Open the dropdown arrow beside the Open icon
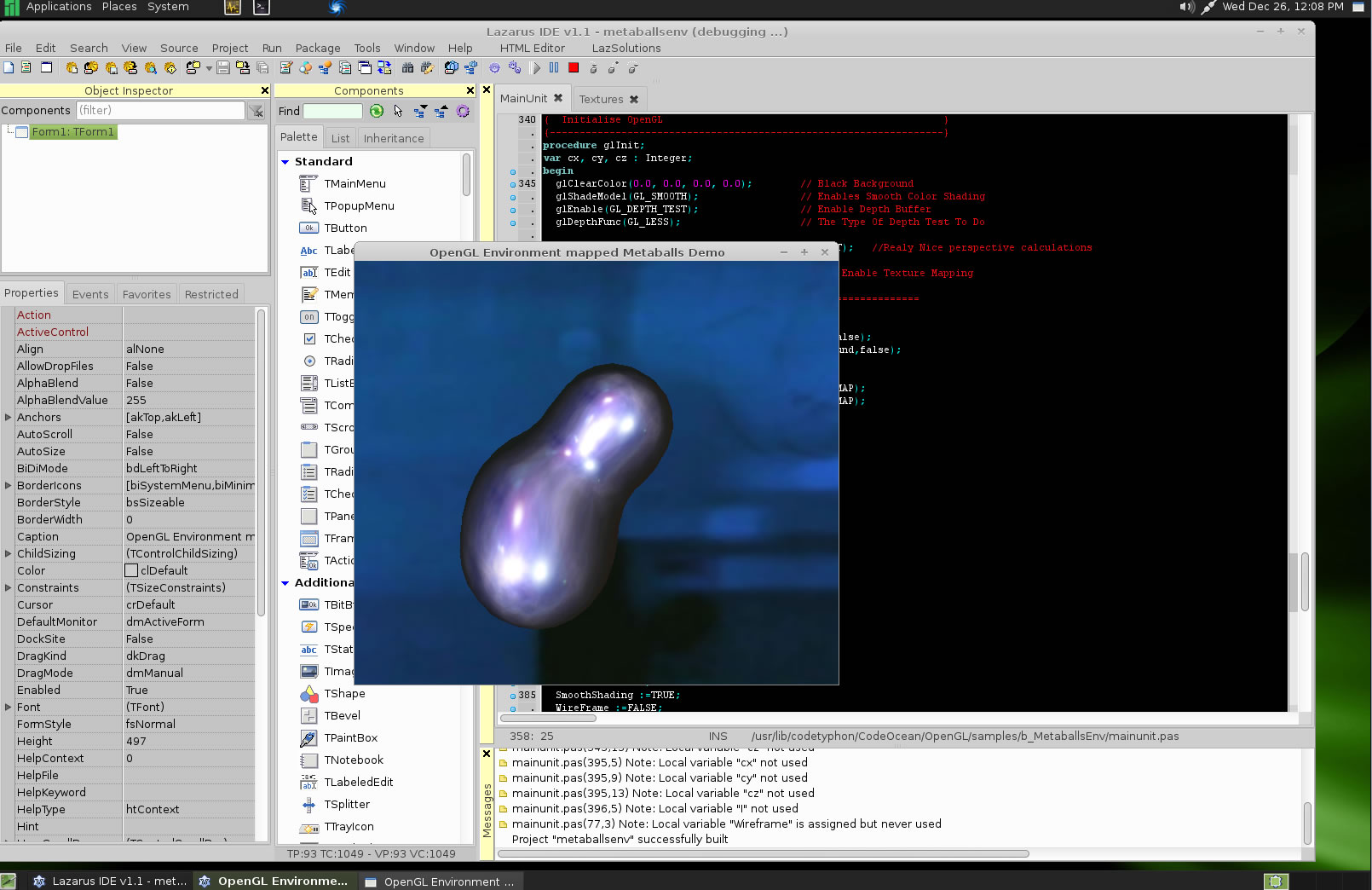This screenshot has width=1372, height=890. (209, 68)
